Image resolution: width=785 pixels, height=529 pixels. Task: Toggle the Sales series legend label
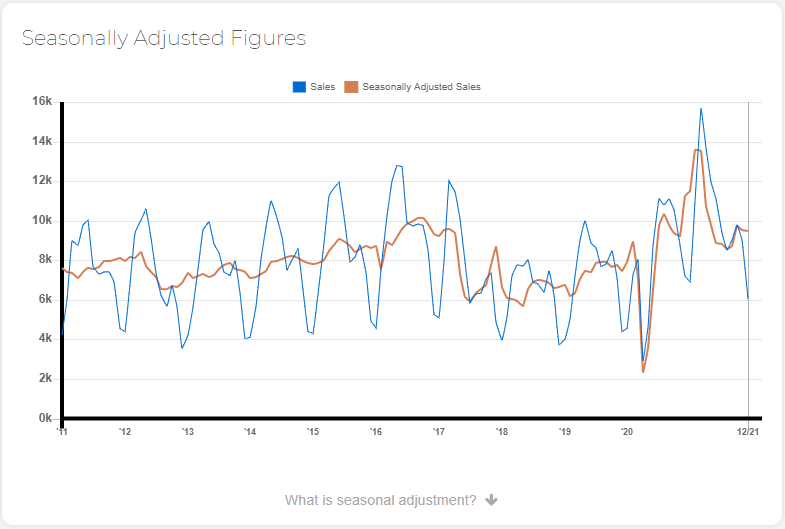(x=322, y=87)
